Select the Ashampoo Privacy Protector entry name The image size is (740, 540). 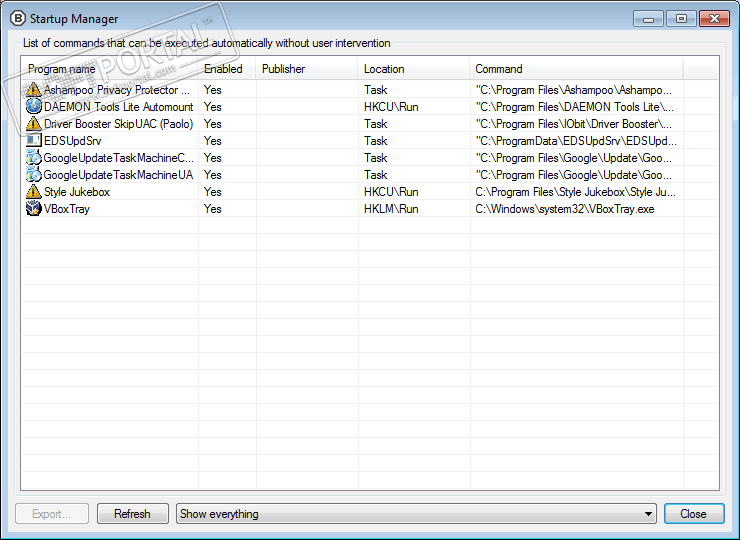click(x=117, y=90)
